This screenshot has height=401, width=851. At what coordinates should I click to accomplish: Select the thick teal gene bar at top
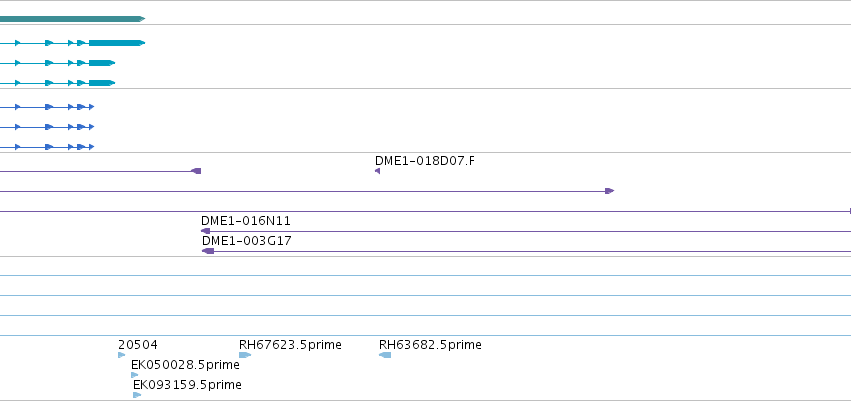pyautogui.click(x=72, y=19)
